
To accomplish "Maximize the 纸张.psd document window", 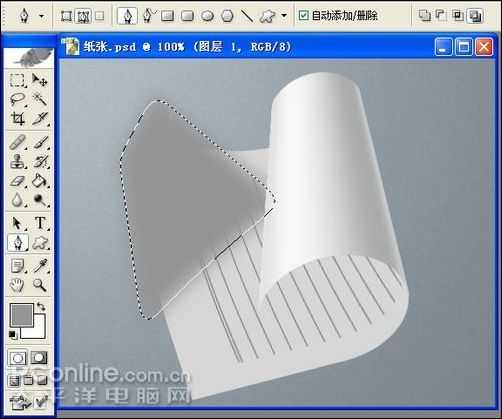I will pyautogui.click(x=464, y=47).
